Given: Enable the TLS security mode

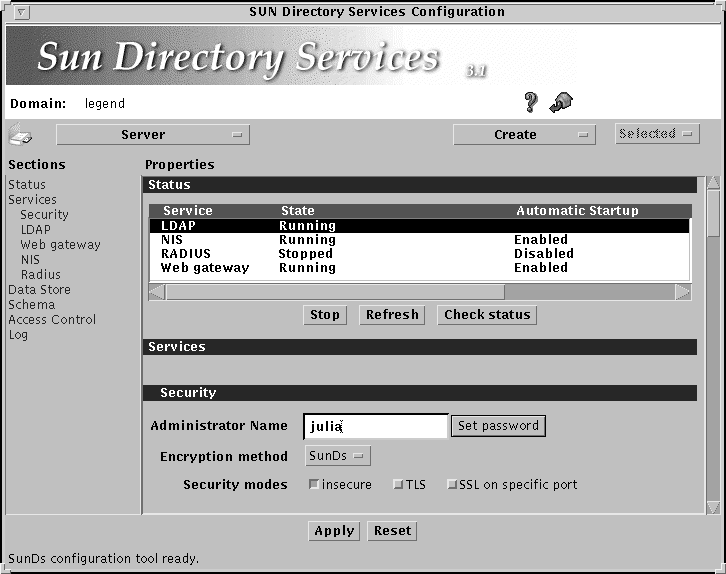Looking at the screenshot, I should click(398, 485).
